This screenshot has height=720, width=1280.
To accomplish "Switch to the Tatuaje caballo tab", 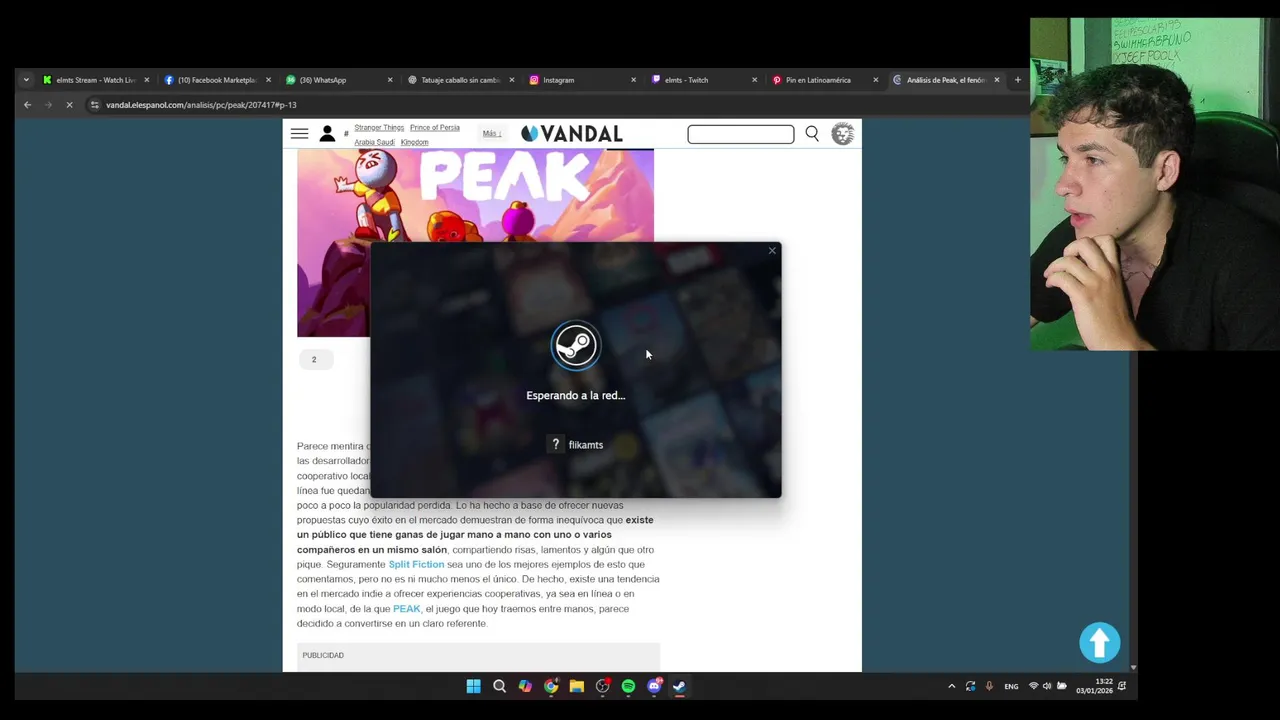I will (x=460, y=80).
